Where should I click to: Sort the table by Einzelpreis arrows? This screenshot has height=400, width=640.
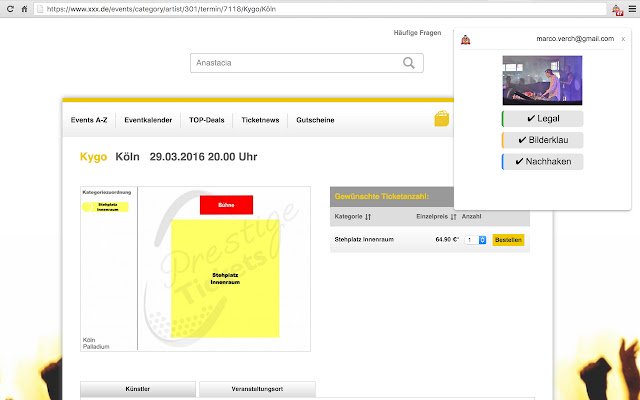click(453, 217)
